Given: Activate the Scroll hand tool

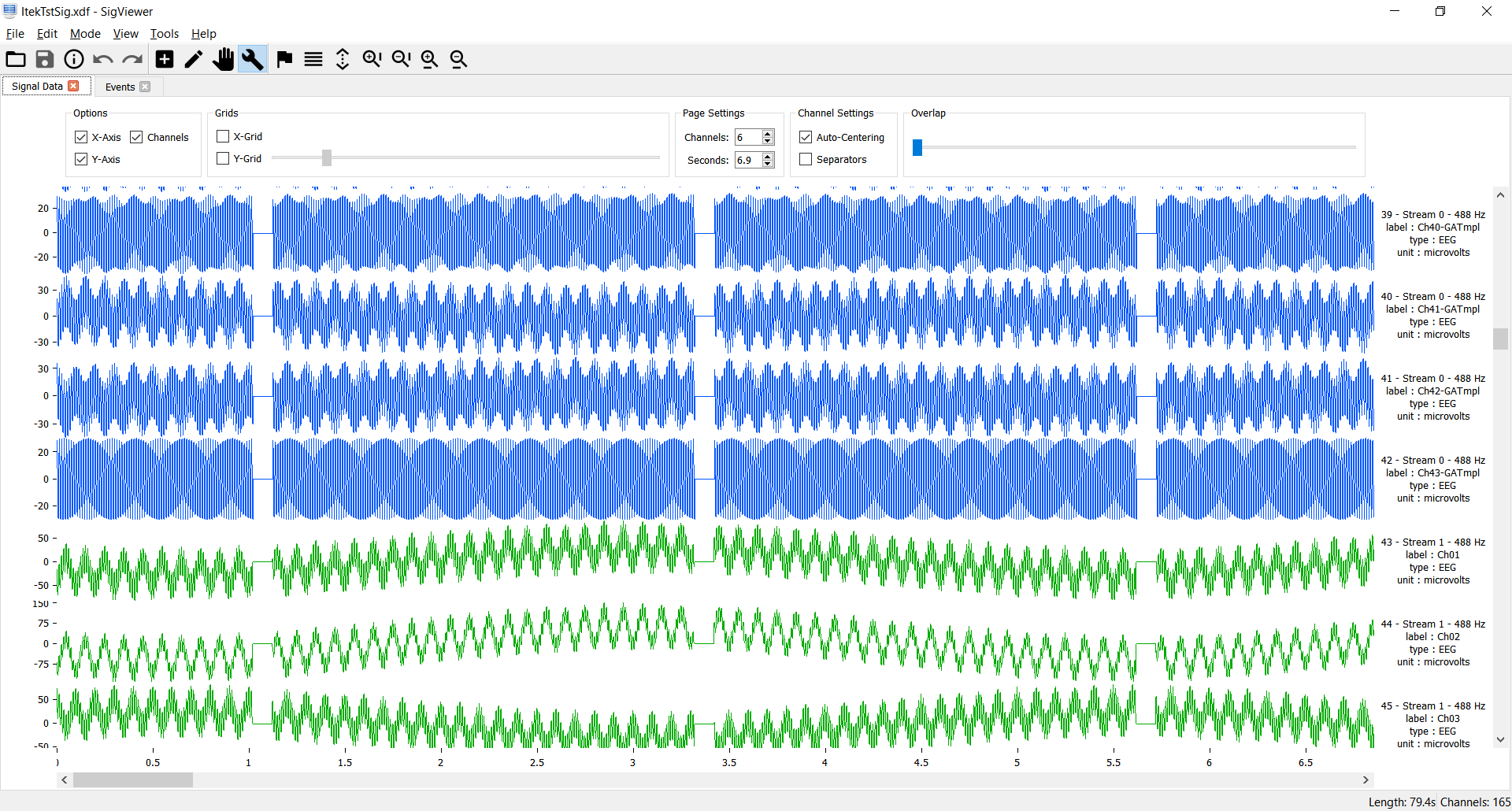Looking at the screenshot, I should pos(224,59).
